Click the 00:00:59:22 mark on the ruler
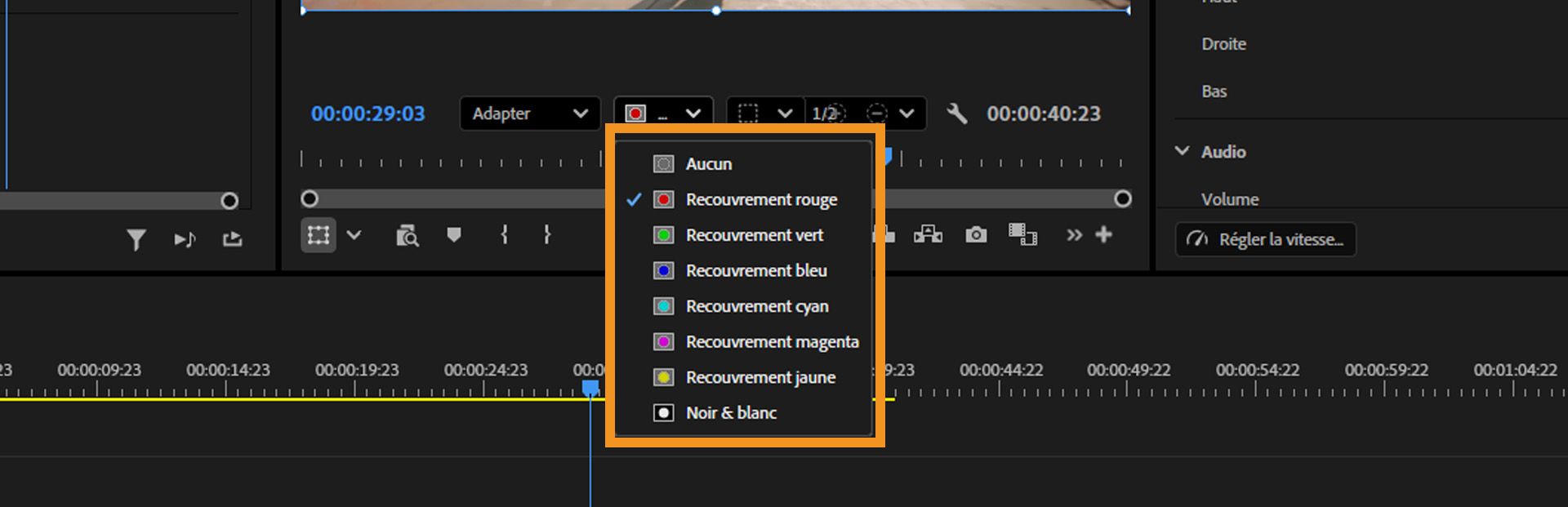The width and height of the screenshot is (1568, 507). 1387,370
